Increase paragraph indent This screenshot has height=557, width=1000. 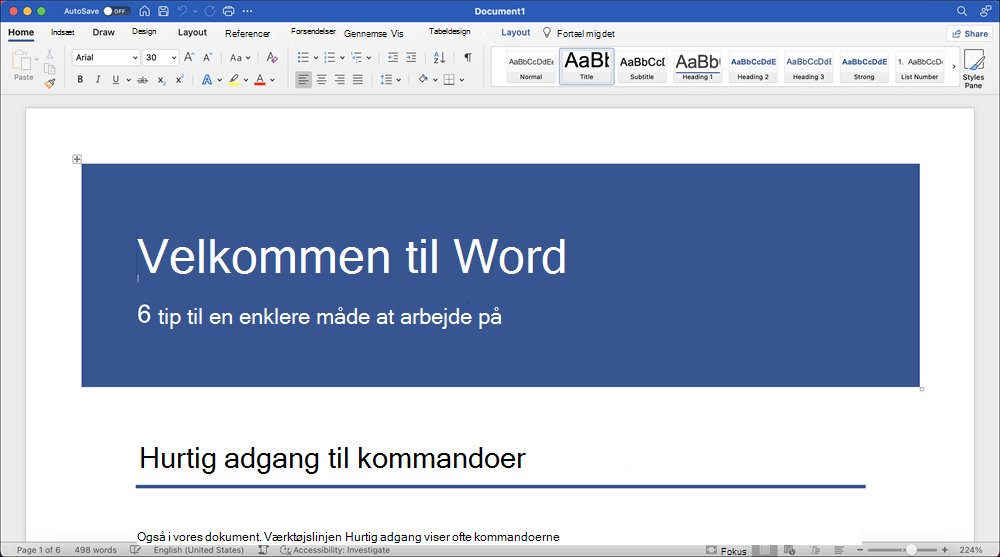[x=411, y=57]
